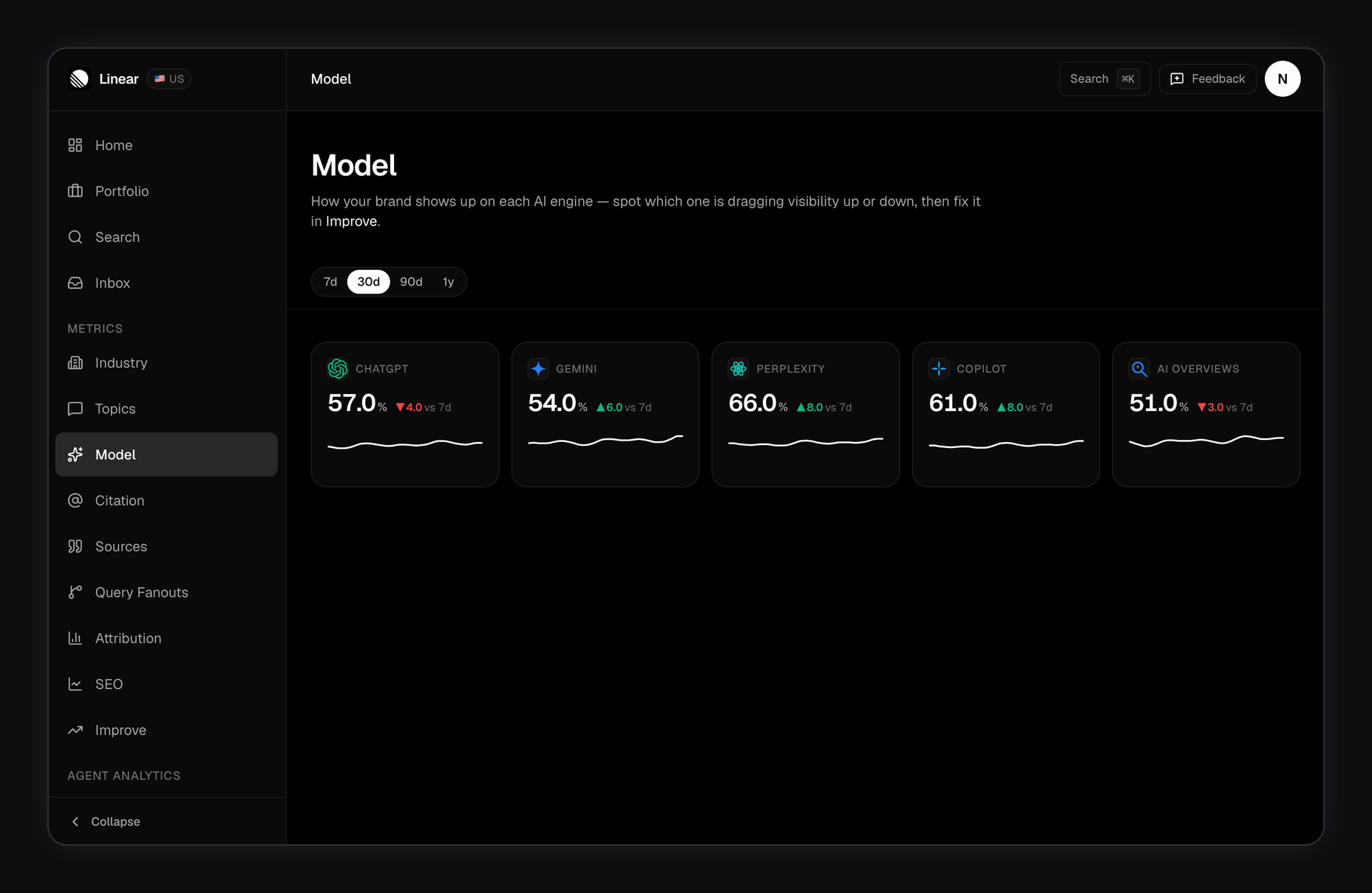
Task: Follow the Improve link in description
Action: pos(351,221)
